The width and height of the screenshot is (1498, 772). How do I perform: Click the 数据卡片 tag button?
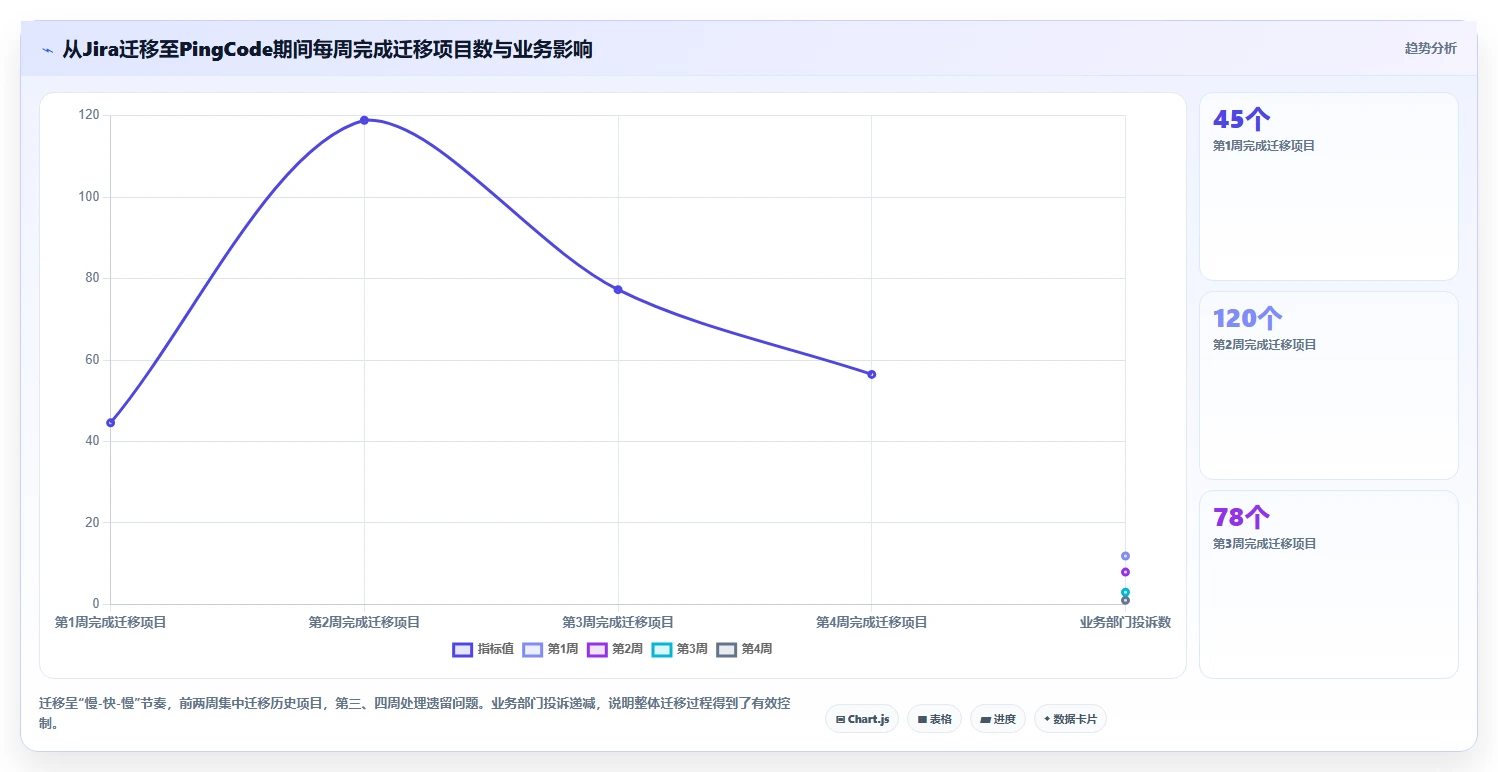pos(1070,719)
